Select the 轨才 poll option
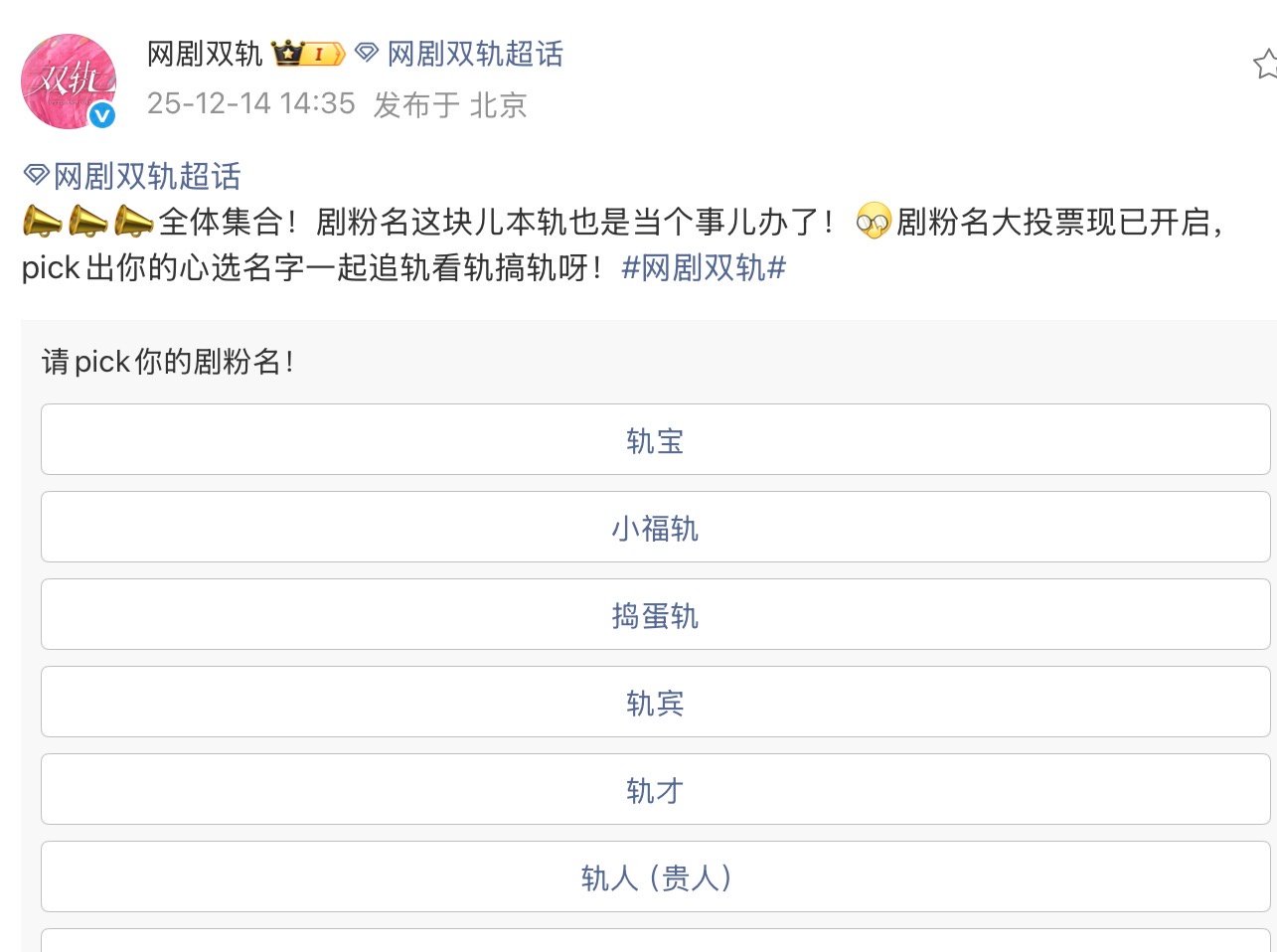This screenshot has width=1277, height=952. click(656, 789)
